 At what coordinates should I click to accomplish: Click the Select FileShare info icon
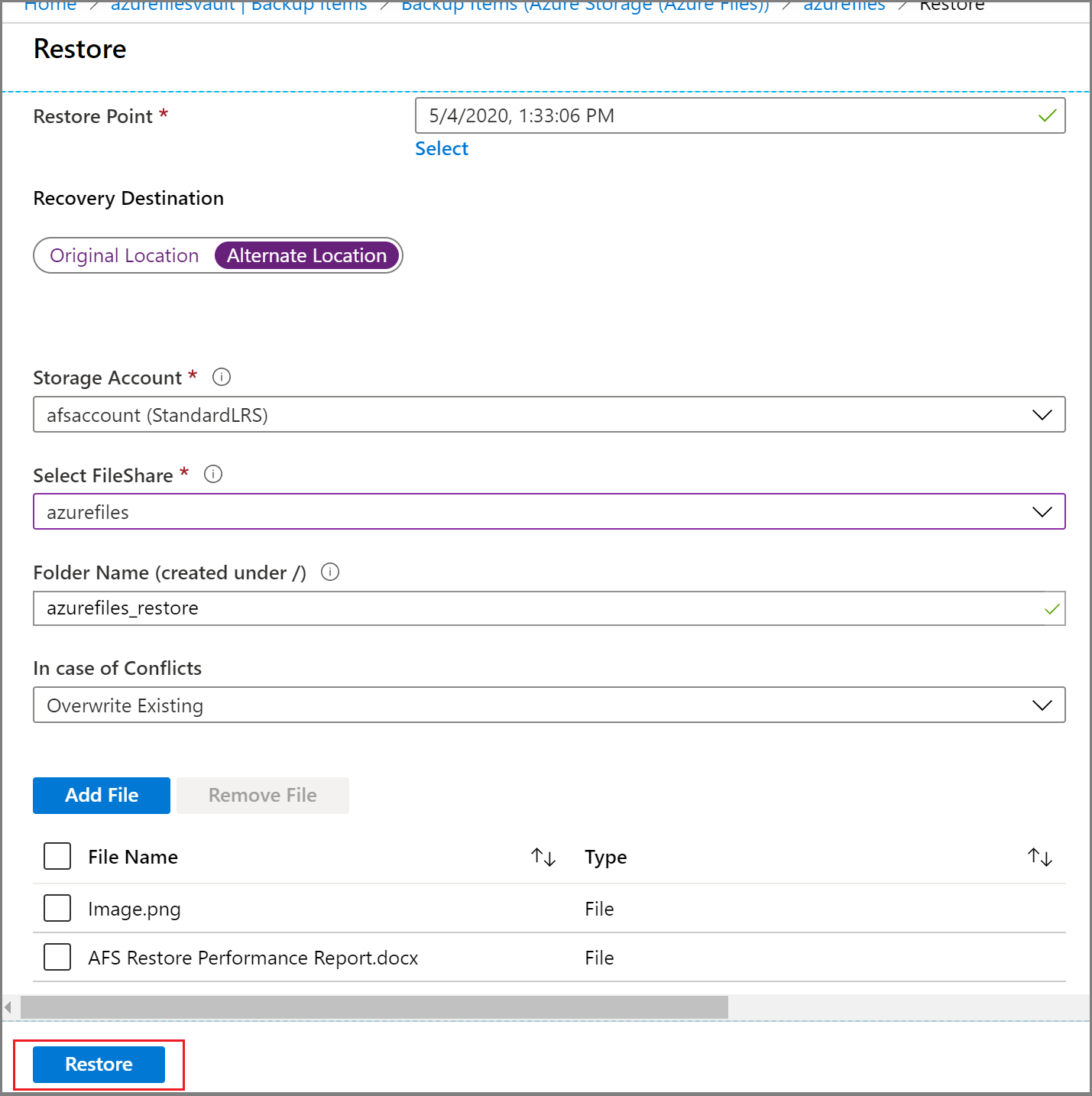[213, 474]
